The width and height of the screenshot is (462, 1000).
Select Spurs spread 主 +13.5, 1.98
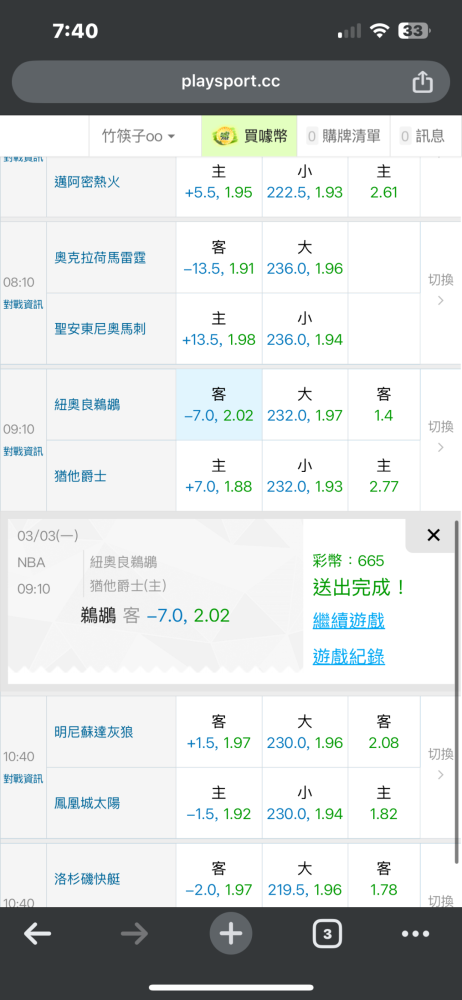pos(219,328)
